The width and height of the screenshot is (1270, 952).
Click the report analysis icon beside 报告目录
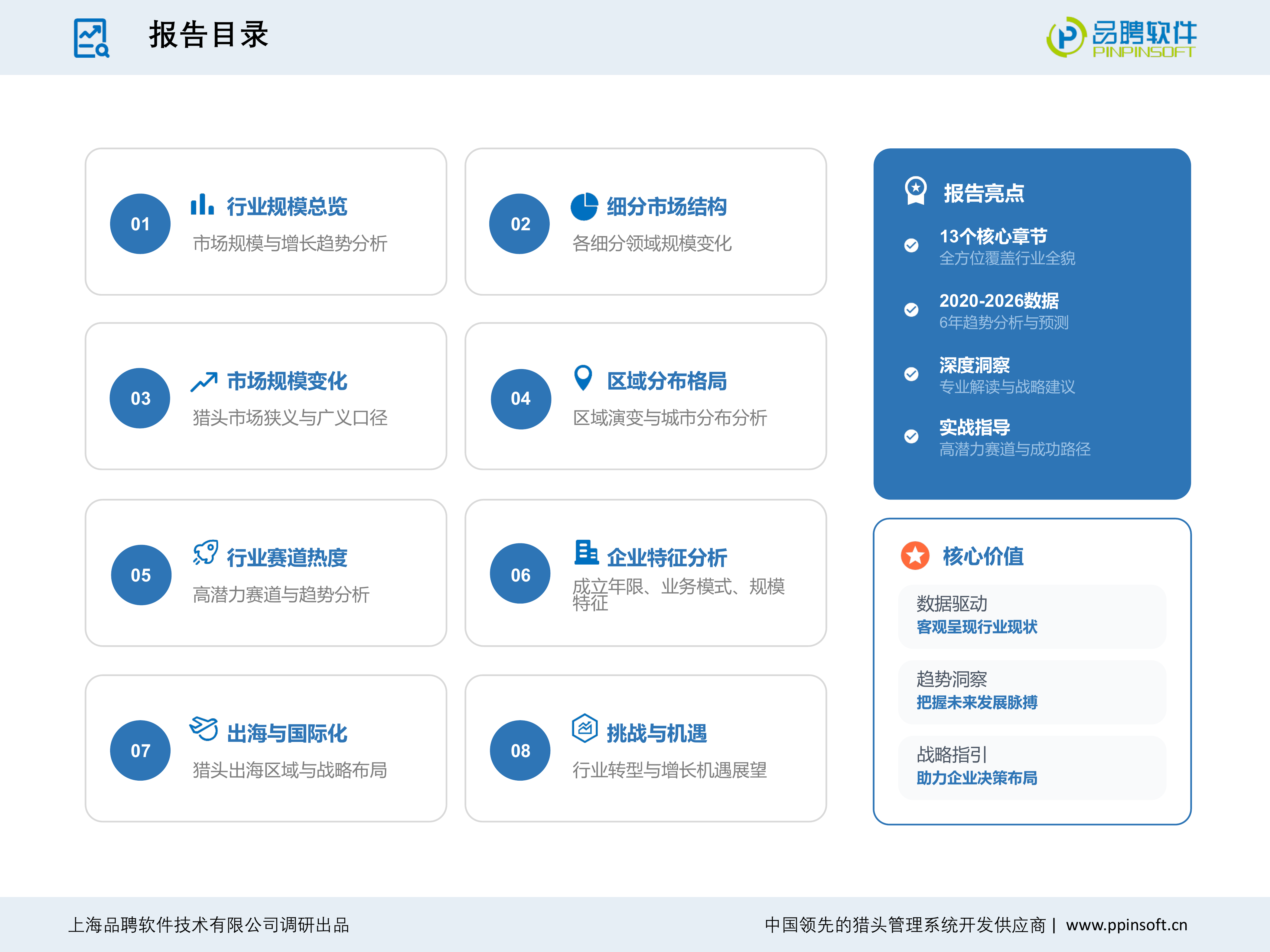click(91, 38)
